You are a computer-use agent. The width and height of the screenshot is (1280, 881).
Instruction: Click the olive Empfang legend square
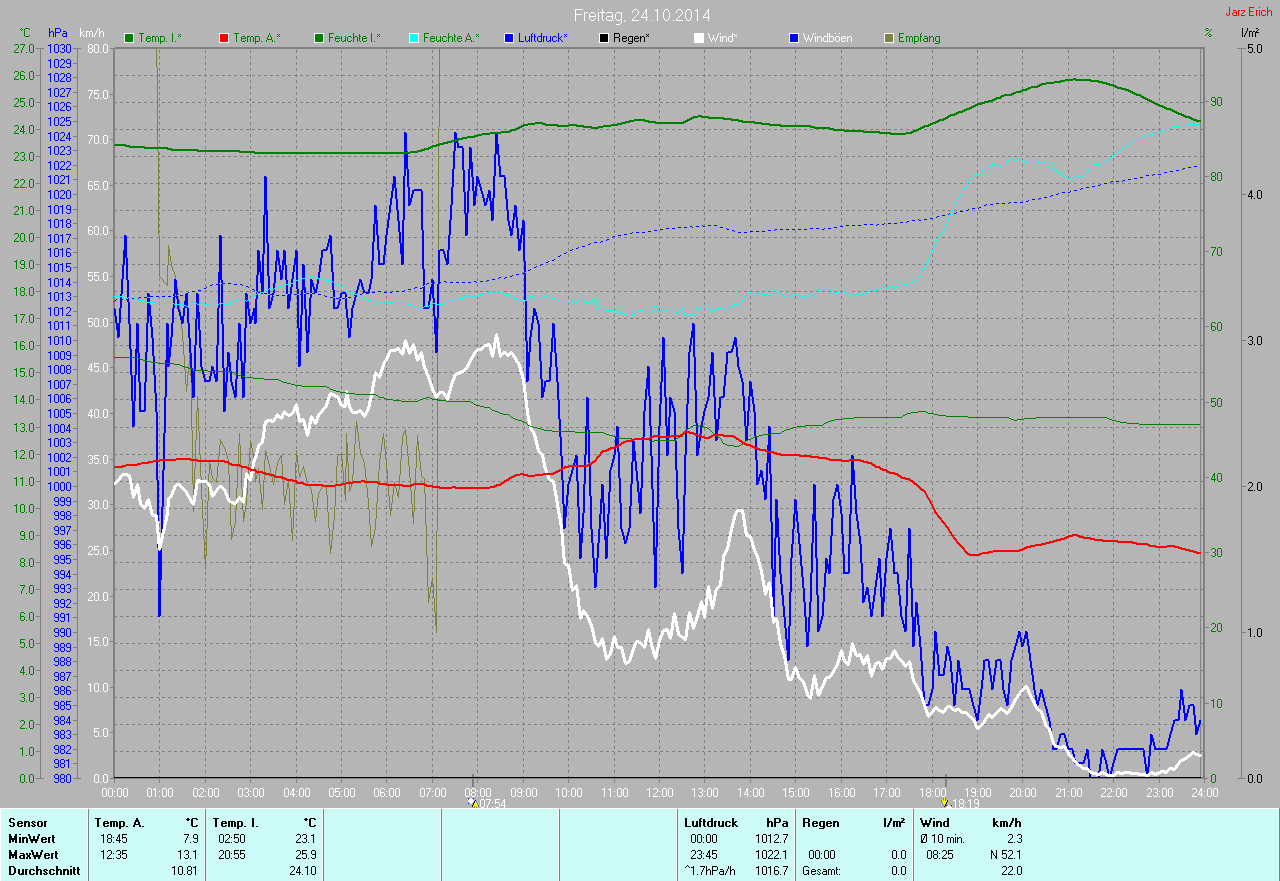pyautogui.click(x=890, y=38)
